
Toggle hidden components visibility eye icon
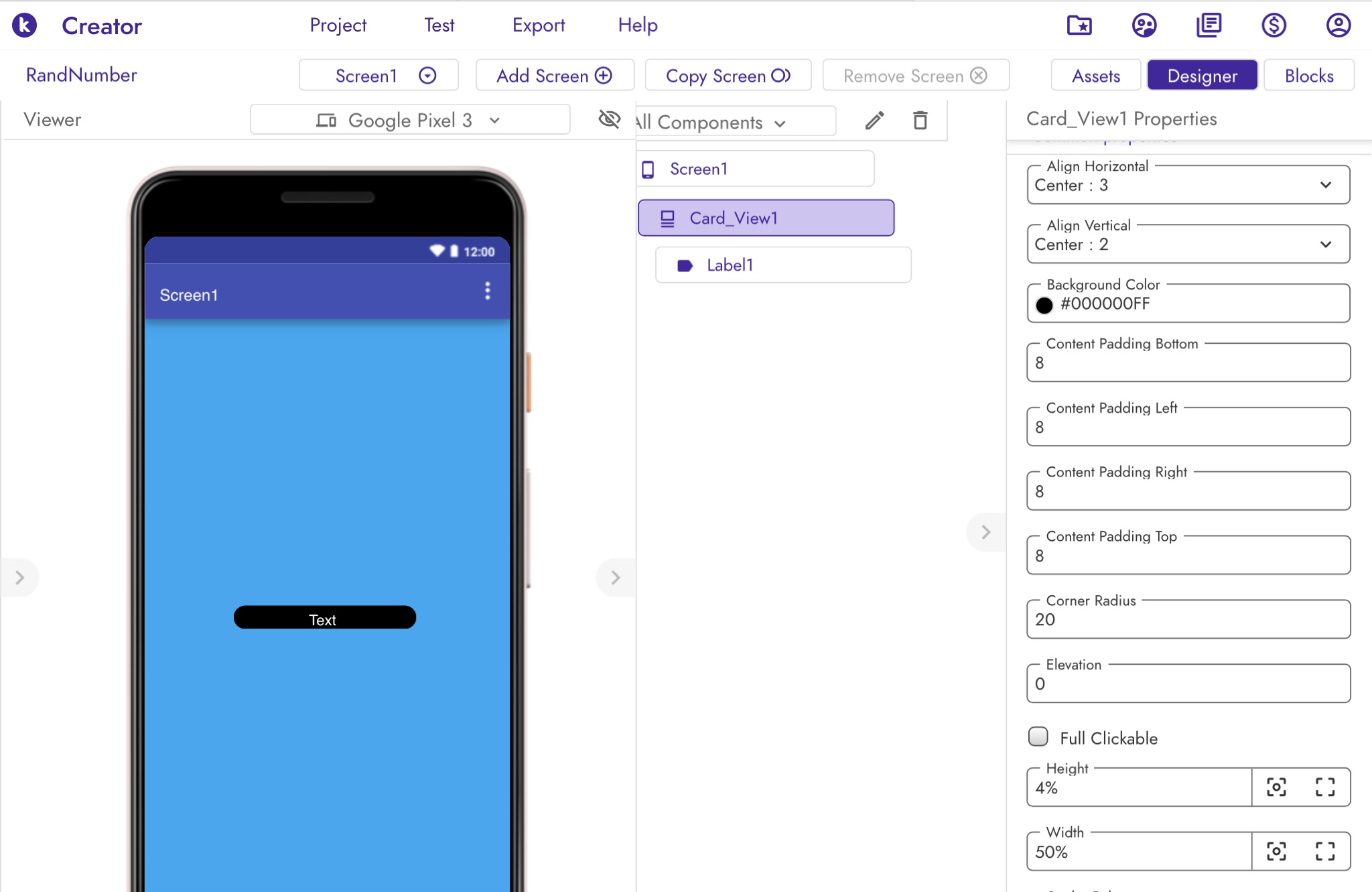click(x=609, y=119)
